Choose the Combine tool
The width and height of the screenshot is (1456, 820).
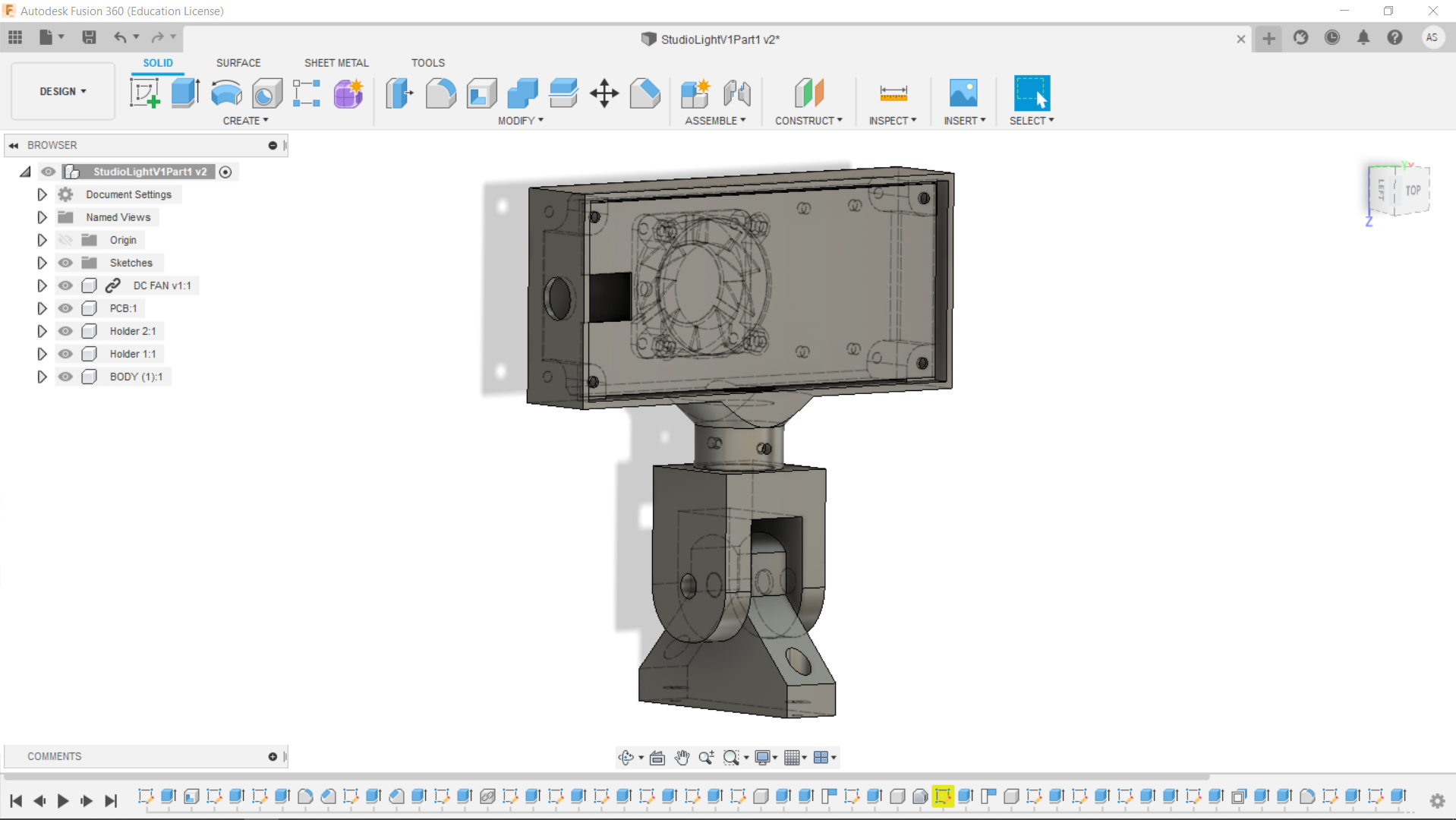coord(522,93)
